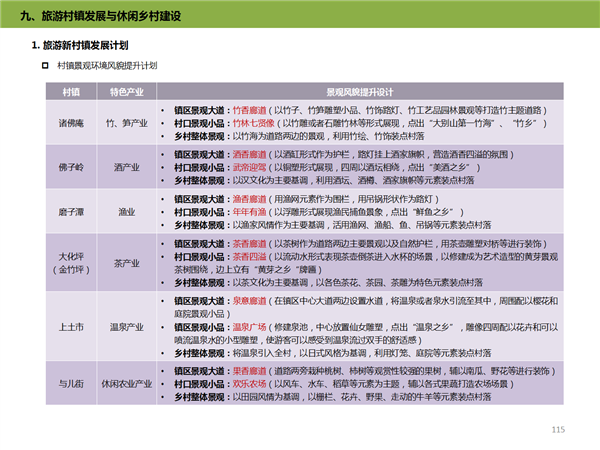Click the 休闲农业产业 industry cell
600x450 pixels.
click(125, 383)
